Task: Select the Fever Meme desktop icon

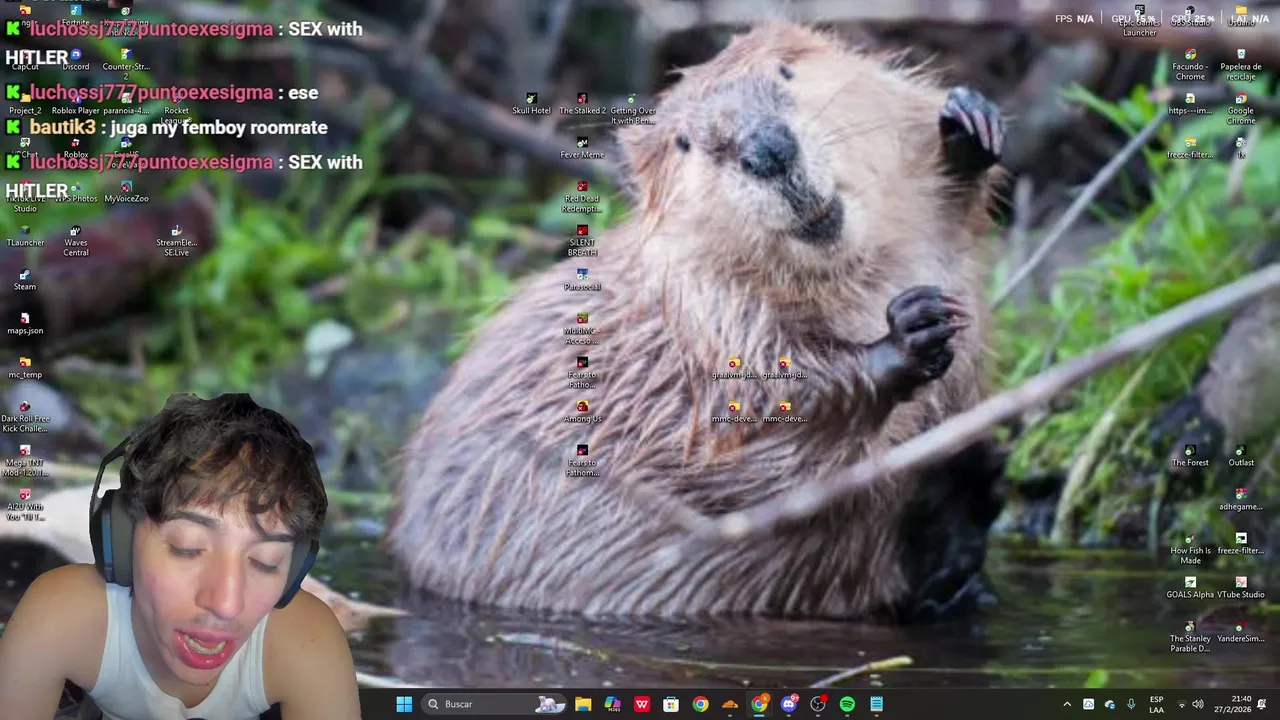Action: tap(582, 148)
